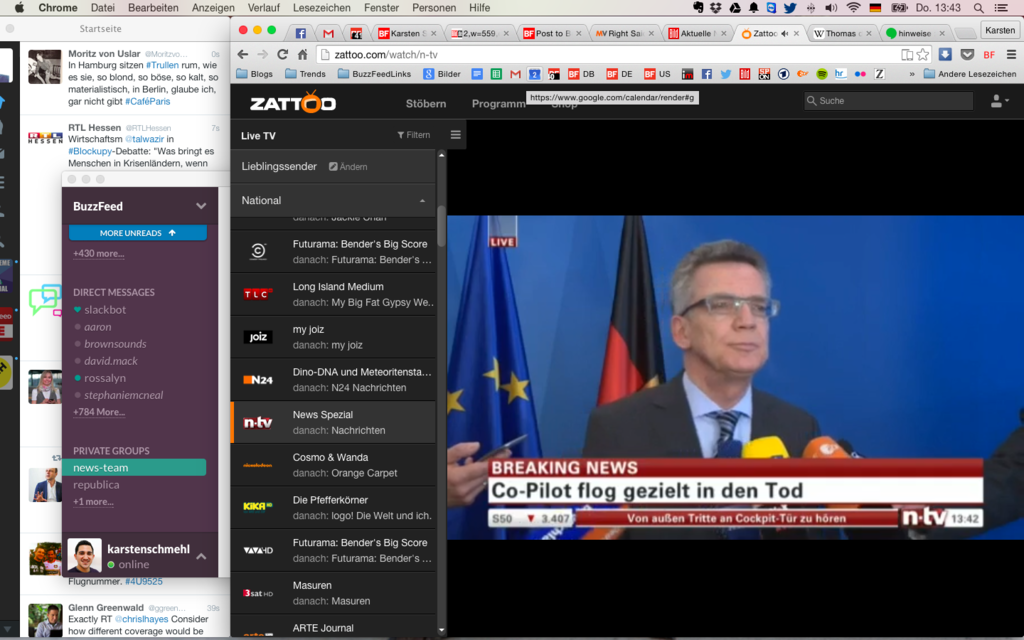Open the Evernote menu bar icon
The image size is (1024, 640).
tap(697, 8)
